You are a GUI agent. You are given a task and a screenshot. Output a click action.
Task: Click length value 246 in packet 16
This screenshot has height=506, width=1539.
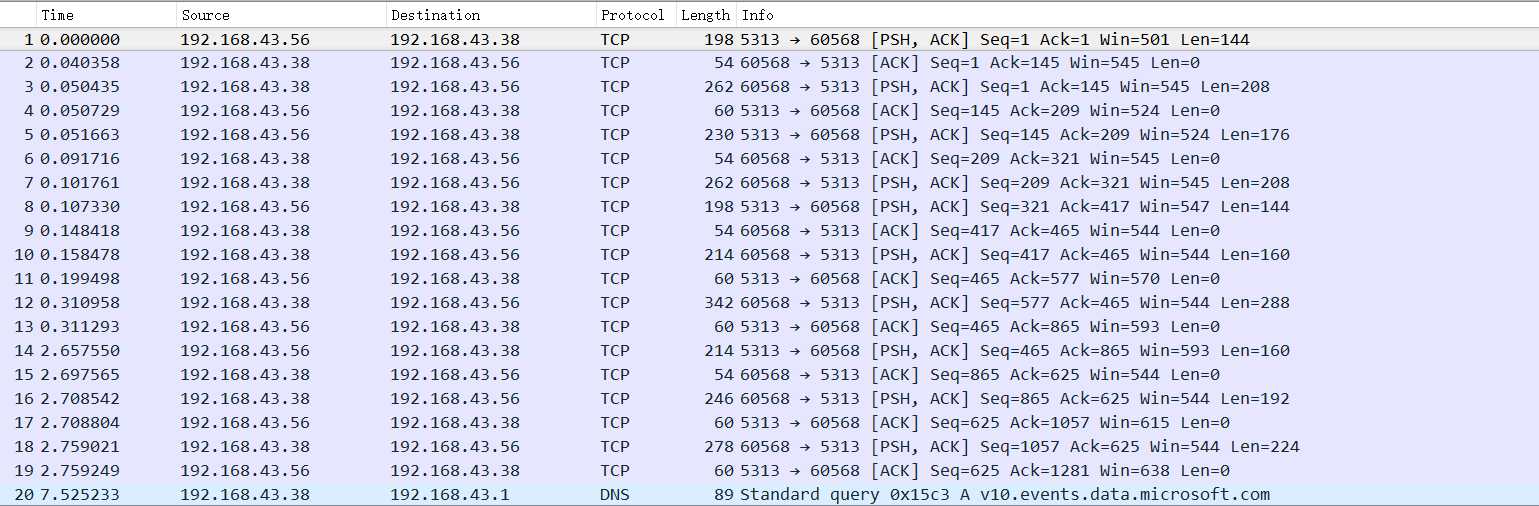pos(718,398)
